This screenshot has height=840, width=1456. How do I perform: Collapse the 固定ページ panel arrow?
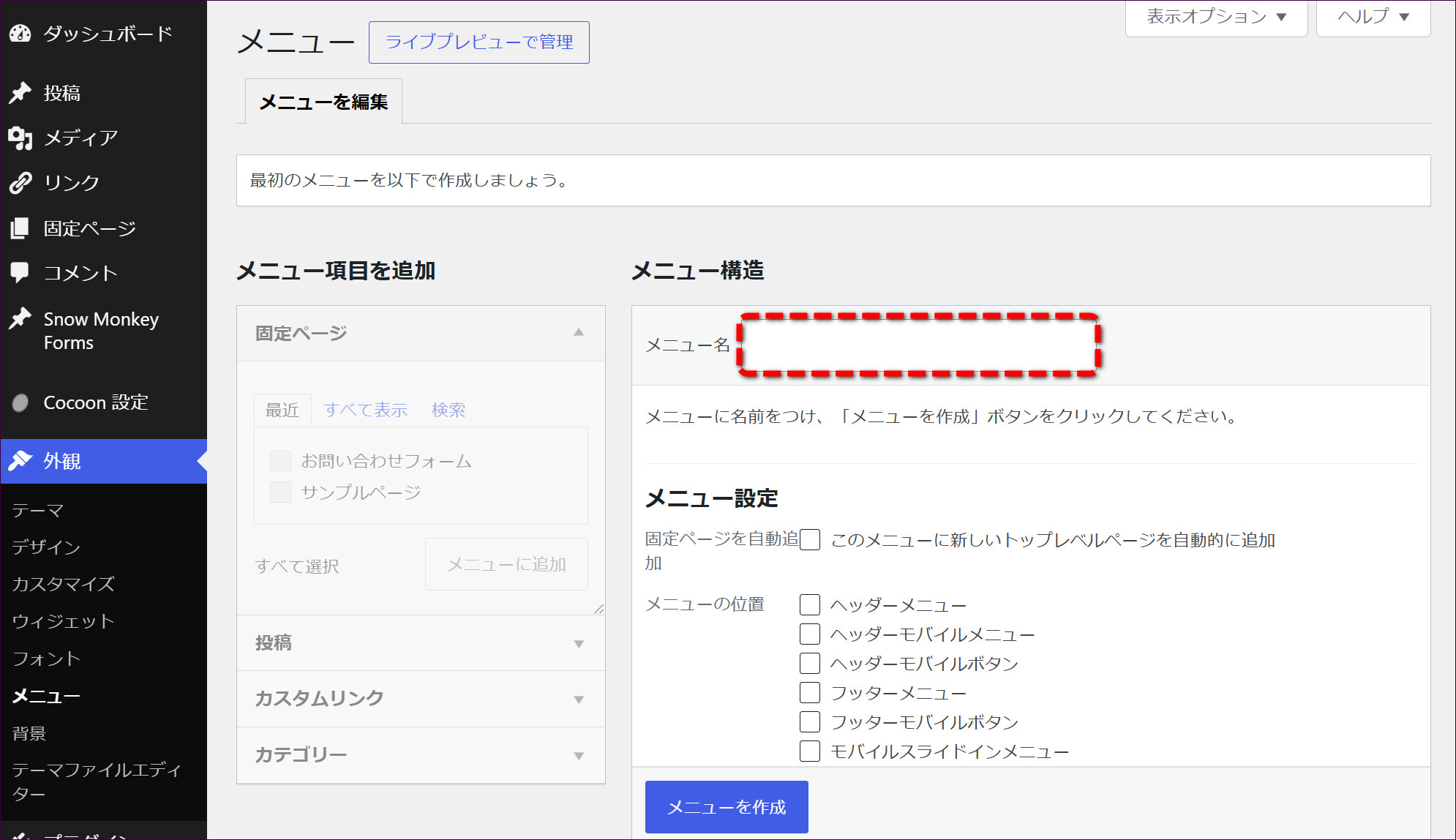(579, 332)
